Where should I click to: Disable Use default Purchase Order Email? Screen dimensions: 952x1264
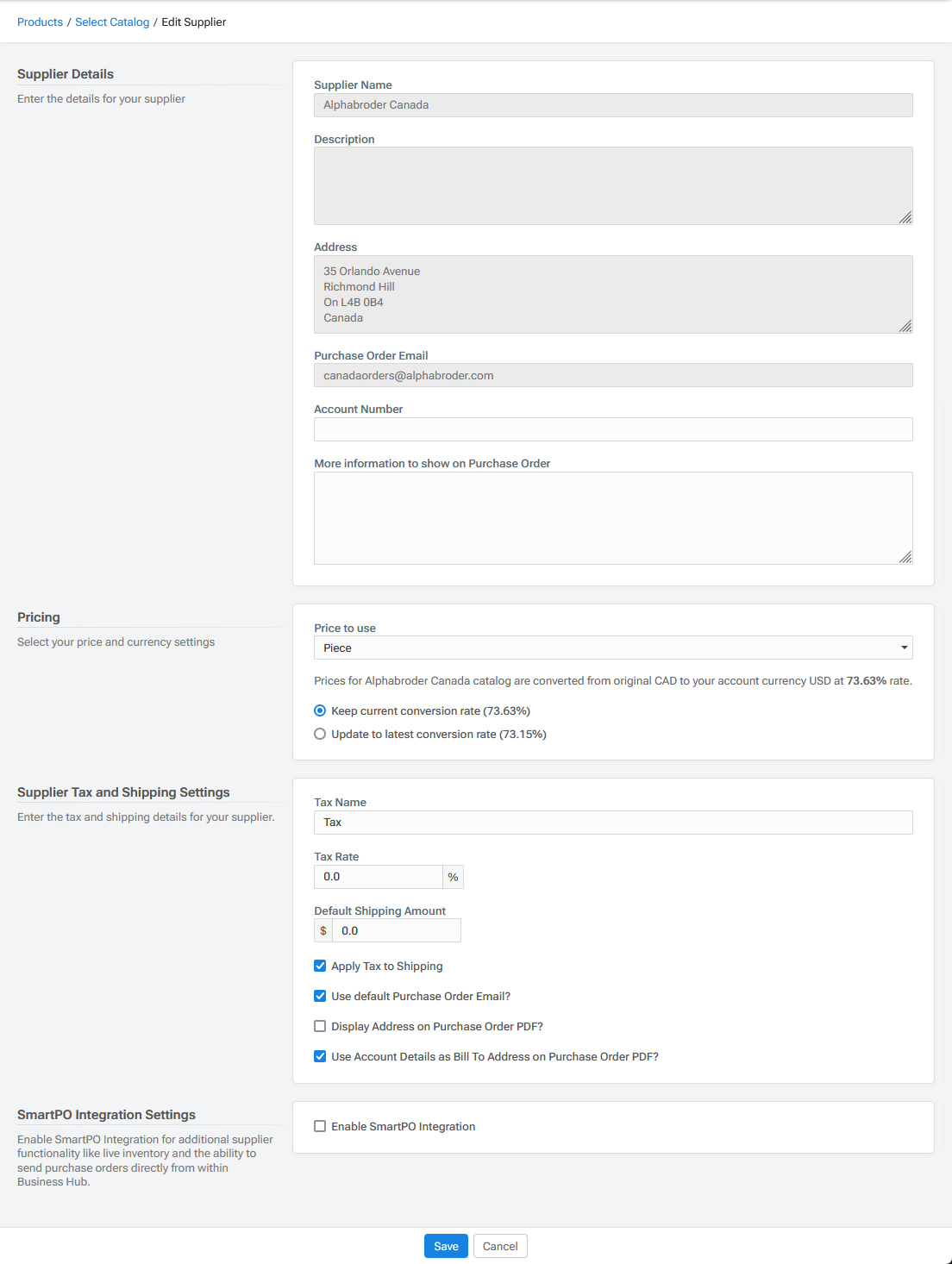point(320,996)
